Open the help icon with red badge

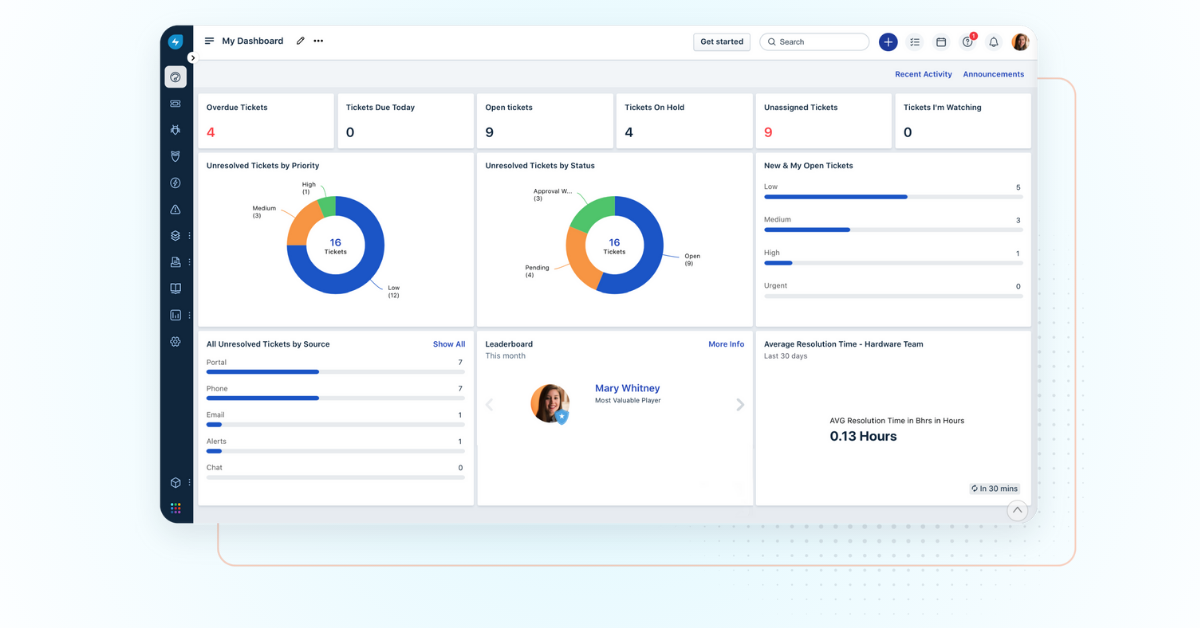click(967, 42)
